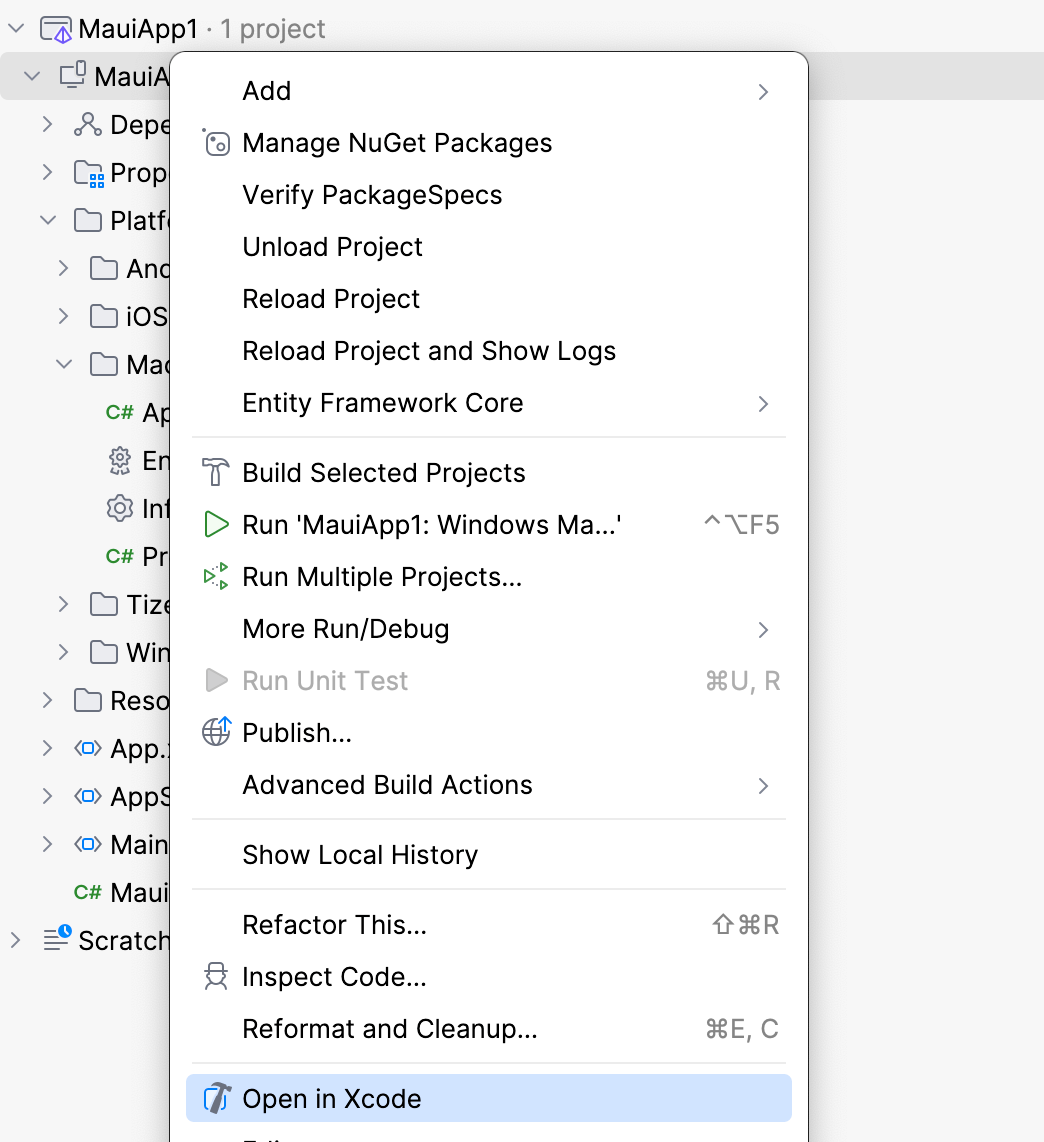This screenshot has width=1044, height=1142.
Task: Click the Build Selected Projects hammer icon
Action: coord(216,472)
